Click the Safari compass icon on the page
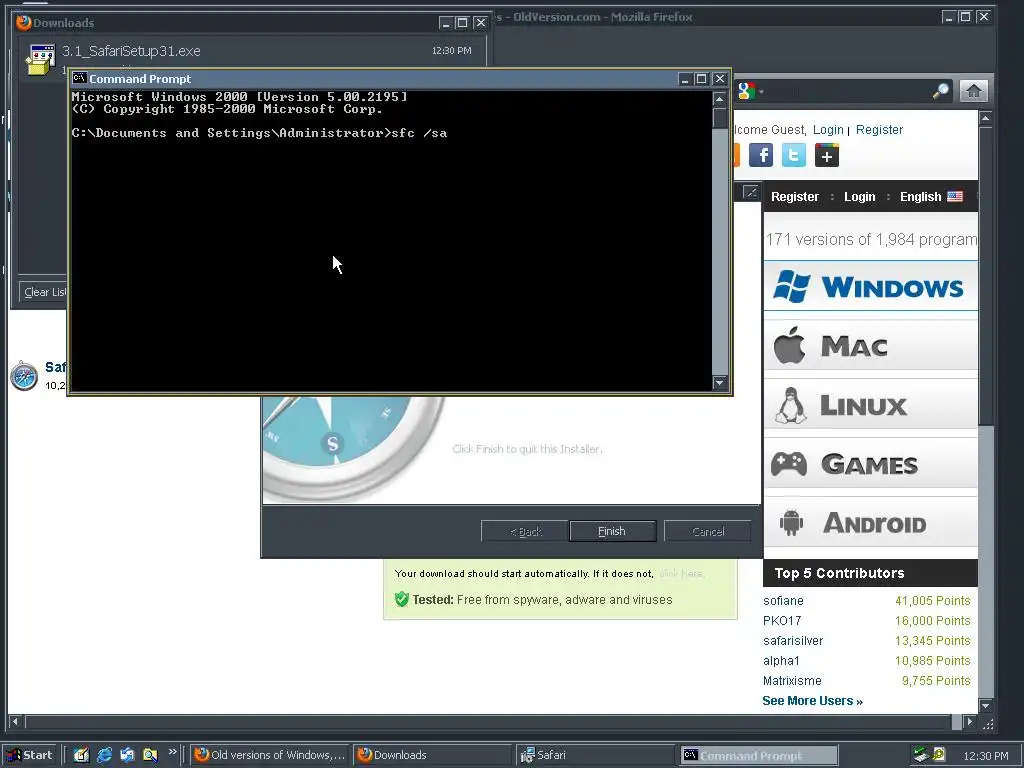Image resolution: width=1024 pixels, height=768 pixels. point(24,376)
